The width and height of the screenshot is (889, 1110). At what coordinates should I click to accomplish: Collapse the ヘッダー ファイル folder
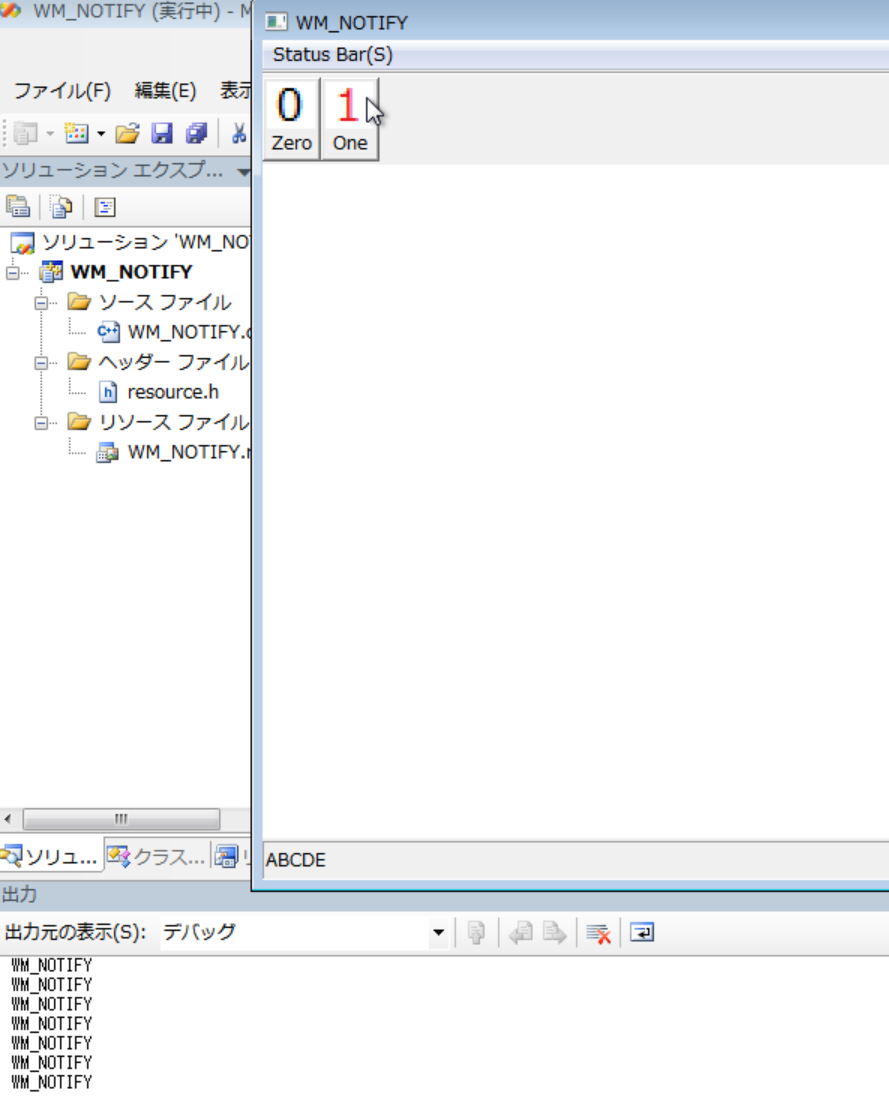pyautogui.click(x=41, y=363)
